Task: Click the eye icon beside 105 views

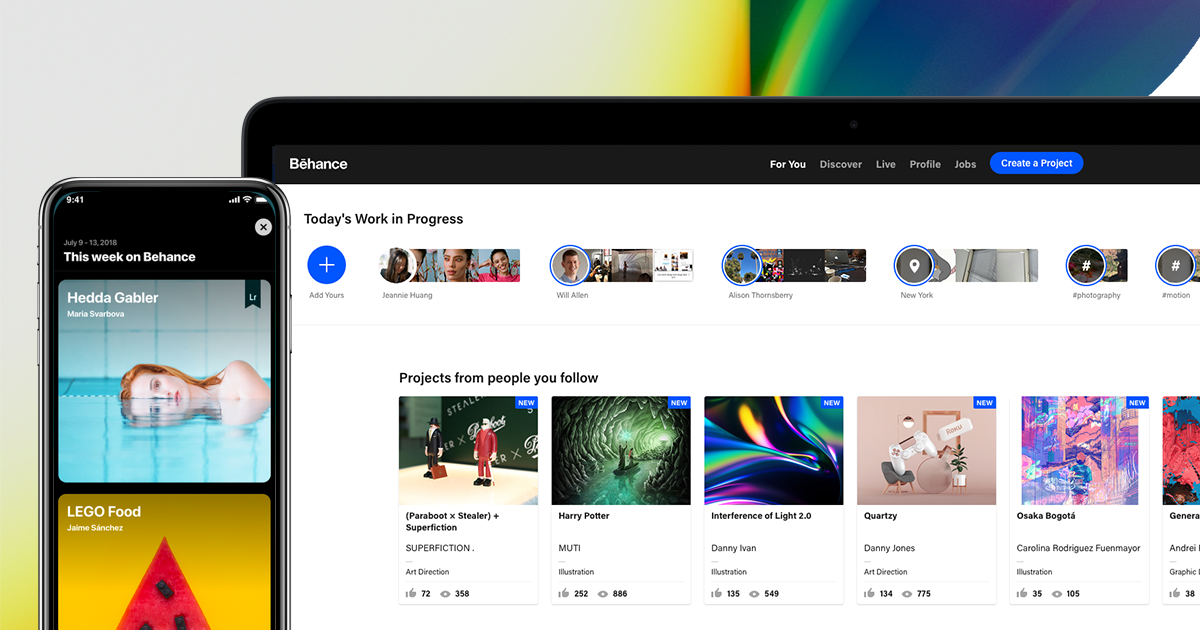Action: pyautogui.click(x=1056, y=594)
